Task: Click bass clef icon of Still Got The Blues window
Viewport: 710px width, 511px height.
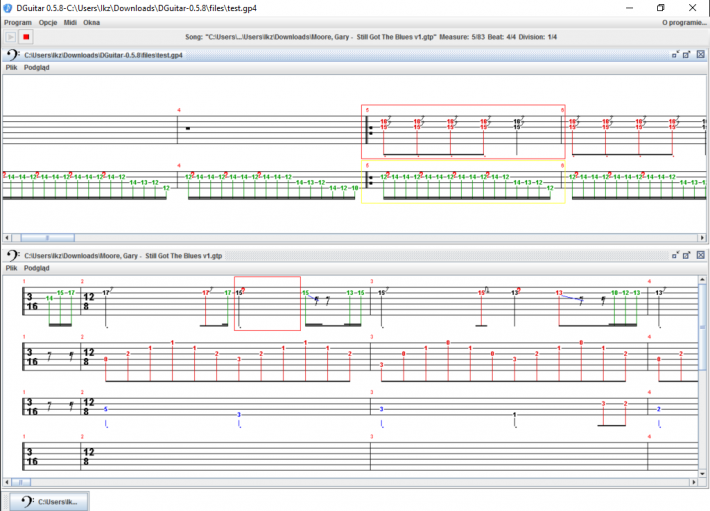Action: (13, 255)
